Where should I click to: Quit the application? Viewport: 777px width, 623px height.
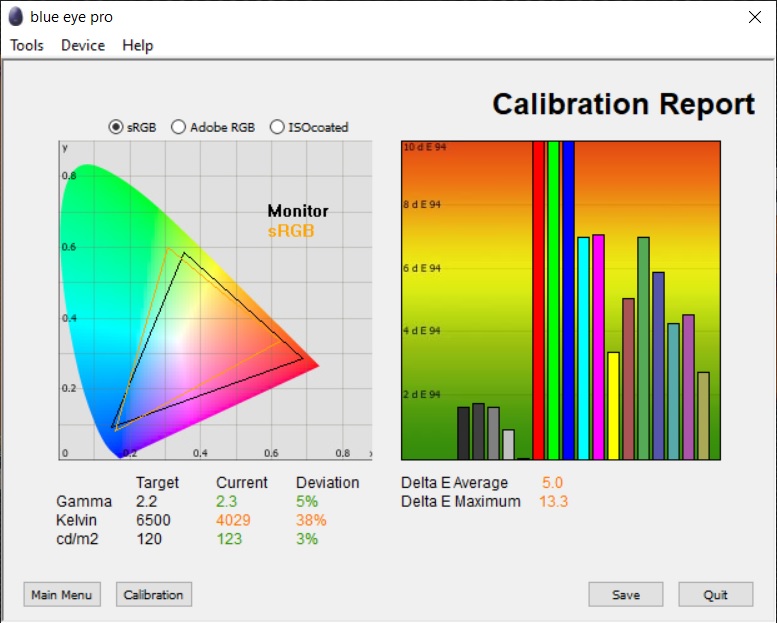[x=716, y=594]
